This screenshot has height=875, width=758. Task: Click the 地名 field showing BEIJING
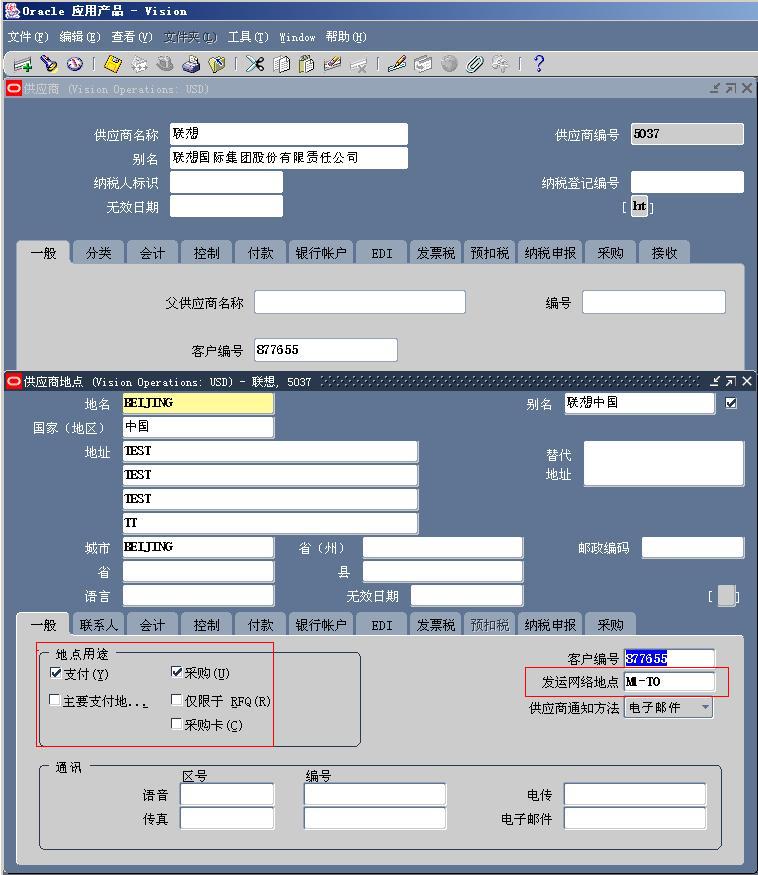198,403
